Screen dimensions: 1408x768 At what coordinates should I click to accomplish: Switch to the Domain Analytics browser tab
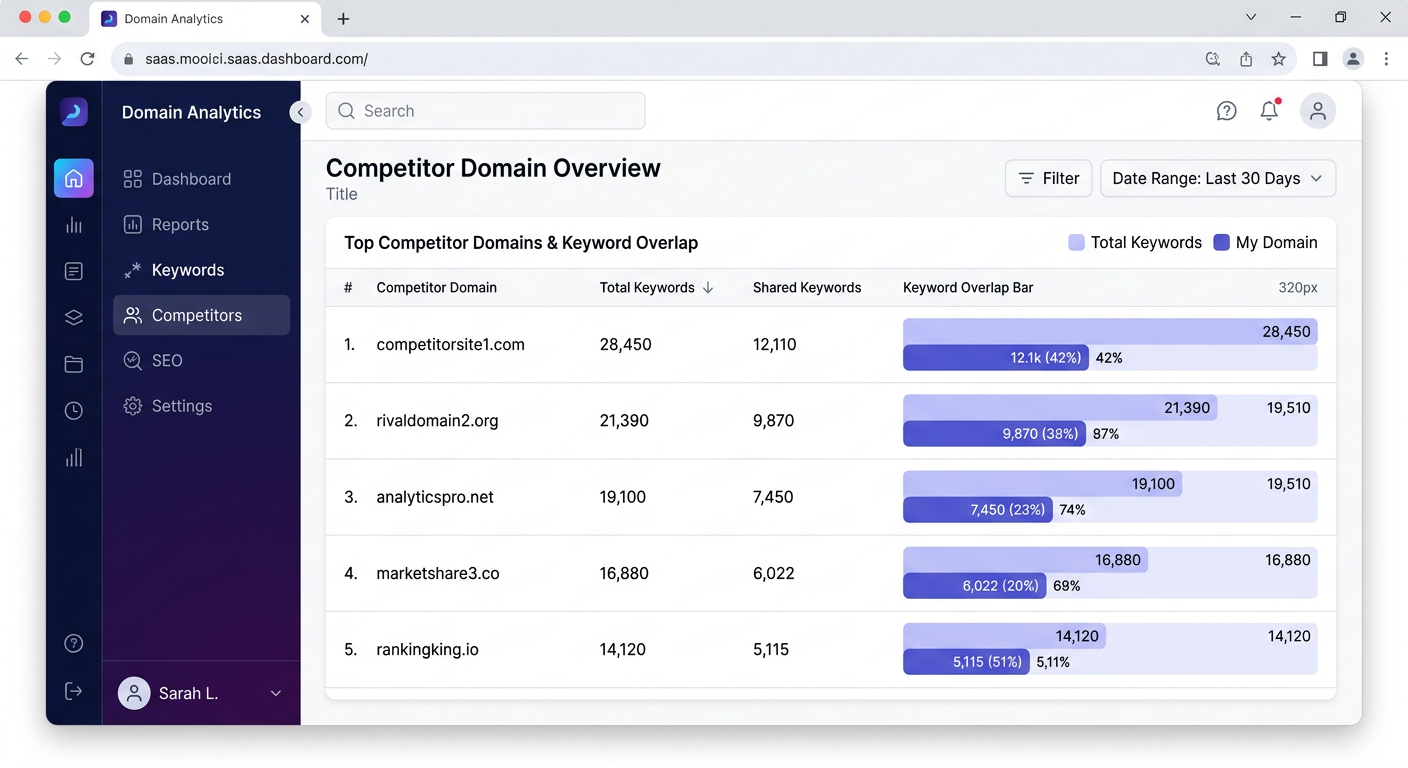coord(205,19)
